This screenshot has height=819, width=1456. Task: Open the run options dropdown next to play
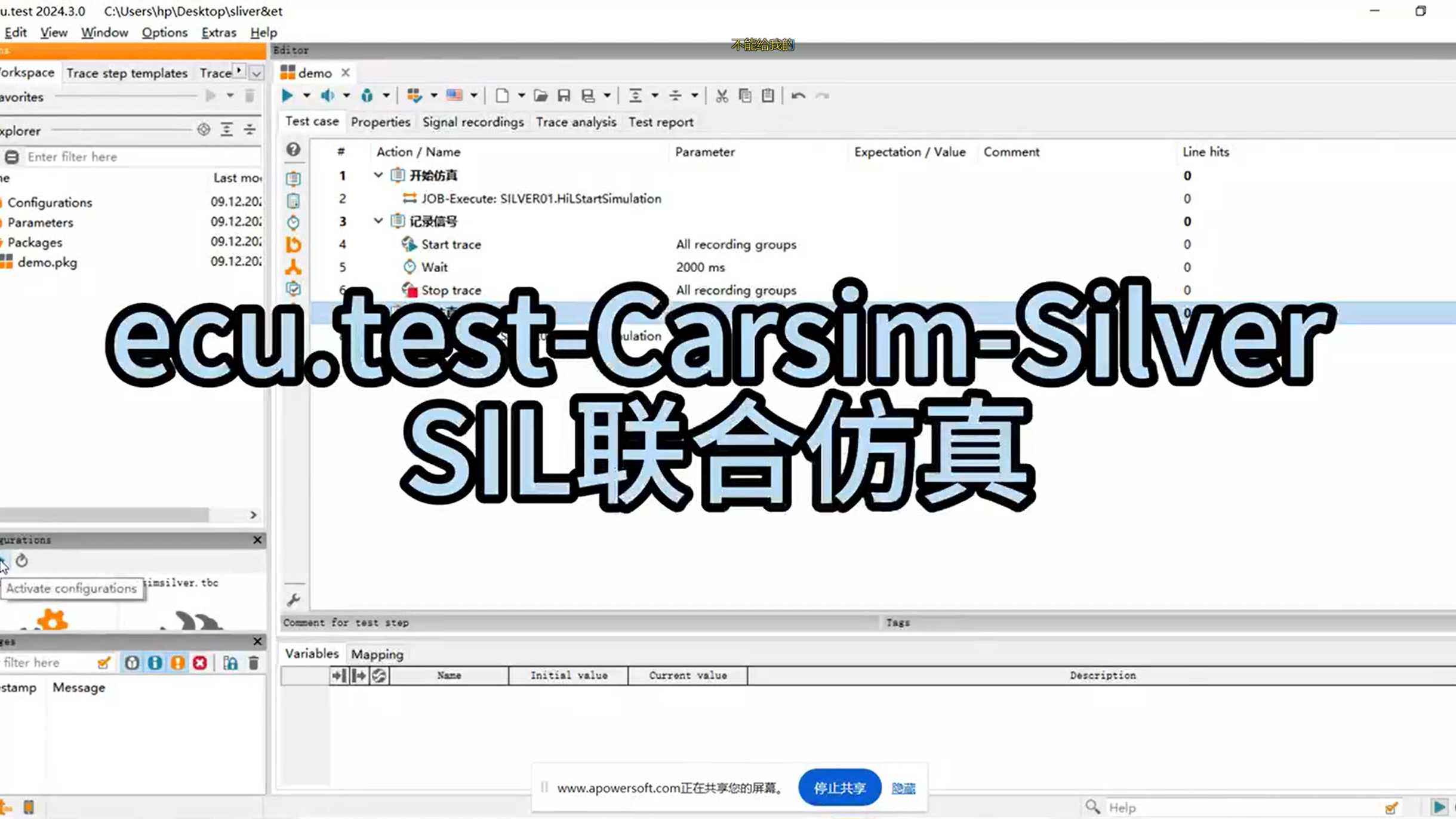click(x=306, y=96)
